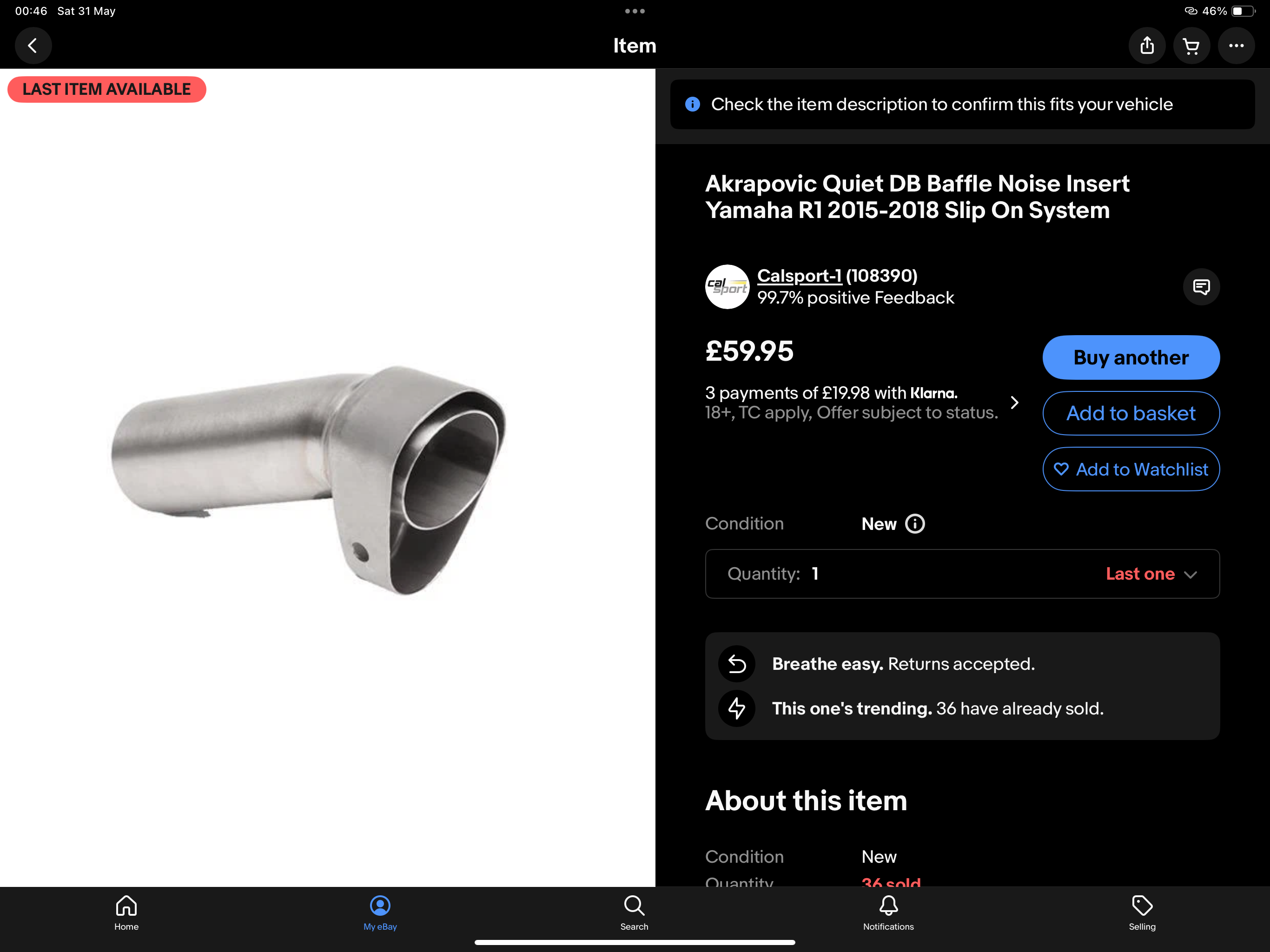Message the seller via chat icon
Viewport: 1270px width, 952px height.
(x=1201, y=286)
